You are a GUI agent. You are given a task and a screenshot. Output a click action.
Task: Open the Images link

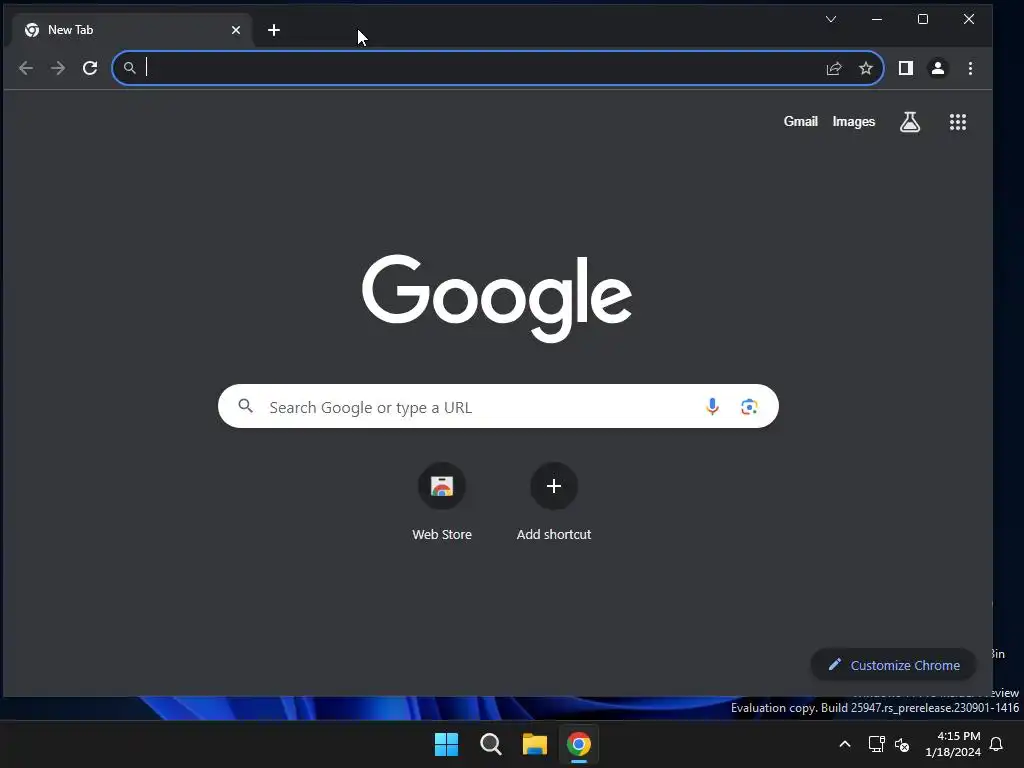point(854,121)
